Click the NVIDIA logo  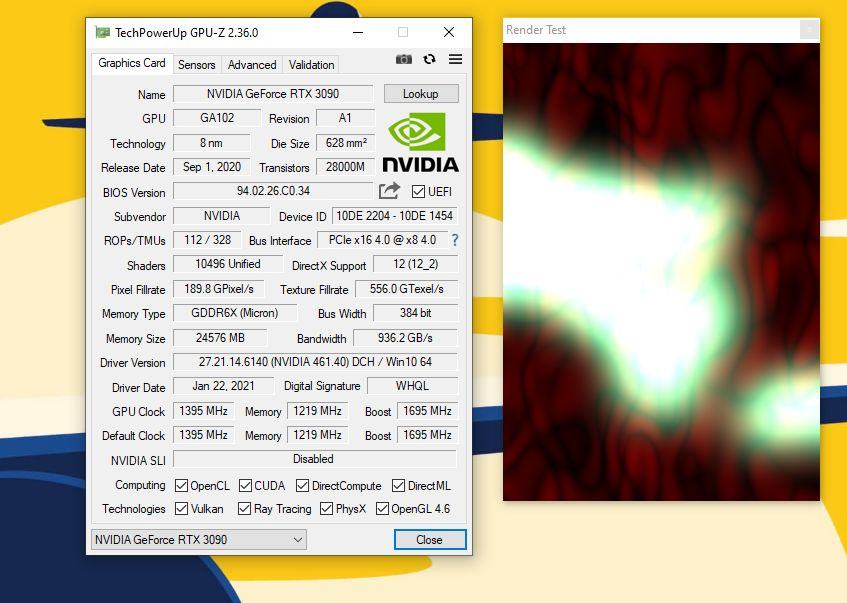click(x=420, y=143)
